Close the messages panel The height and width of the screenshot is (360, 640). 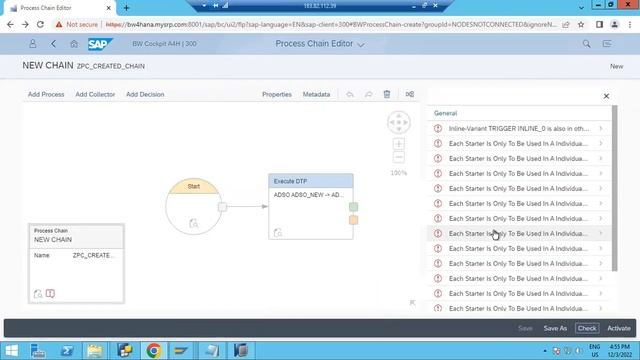coord(606,96)
